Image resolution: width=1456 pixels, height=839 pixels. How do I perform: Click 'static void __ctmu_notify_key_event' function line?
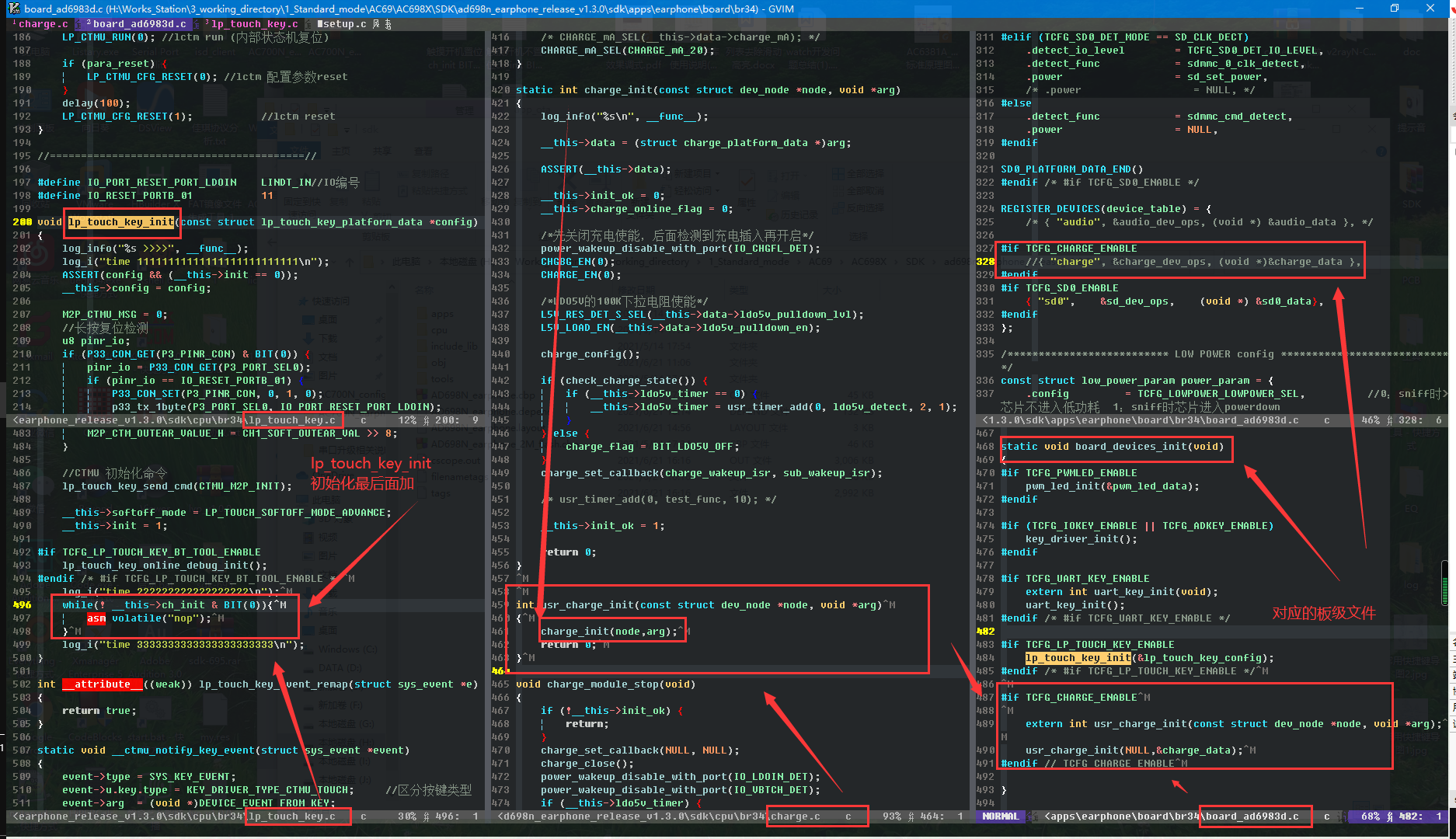(223, 750)
